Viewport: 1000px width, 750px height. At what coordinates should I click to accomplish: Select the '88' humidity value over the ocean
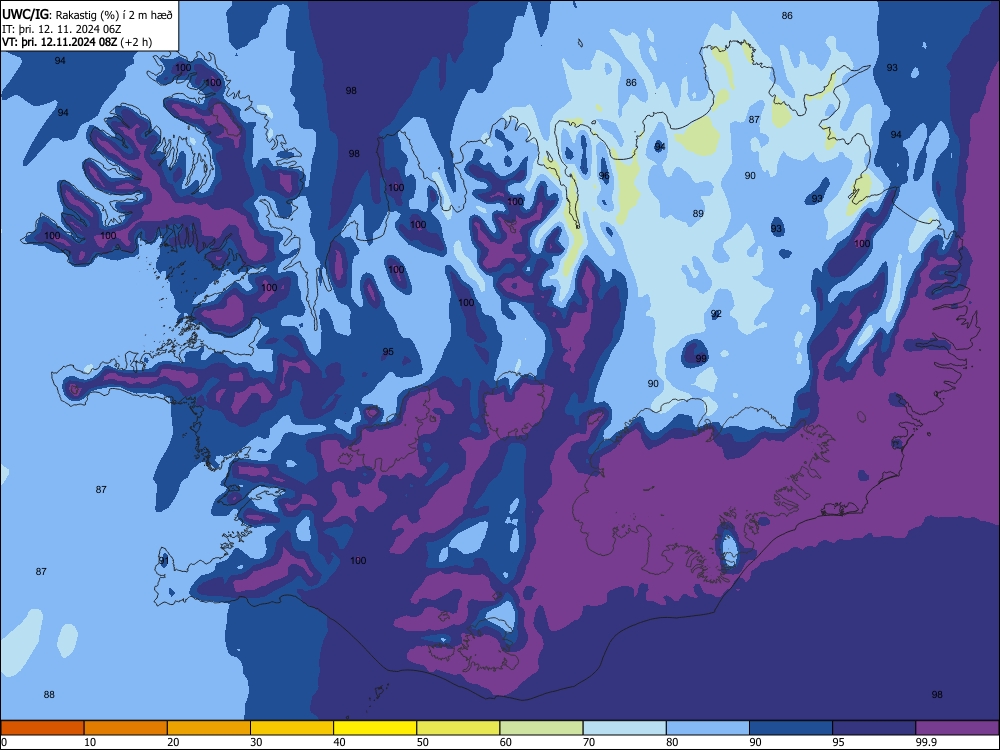click(x=49, y=695)
